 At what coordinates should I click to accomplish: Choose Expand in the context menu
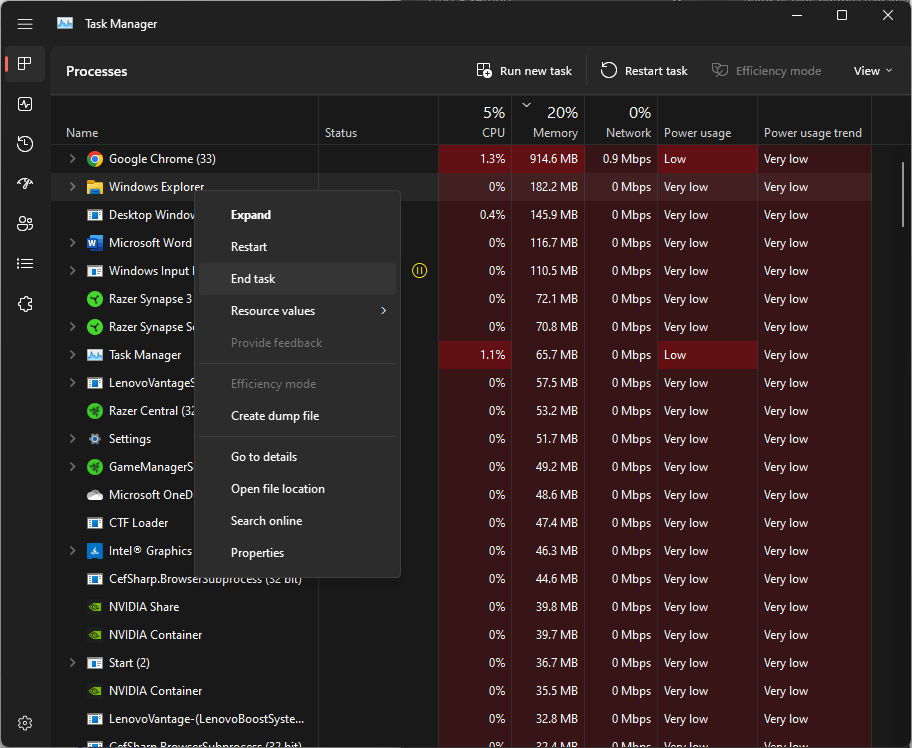(x=297, y=215)
